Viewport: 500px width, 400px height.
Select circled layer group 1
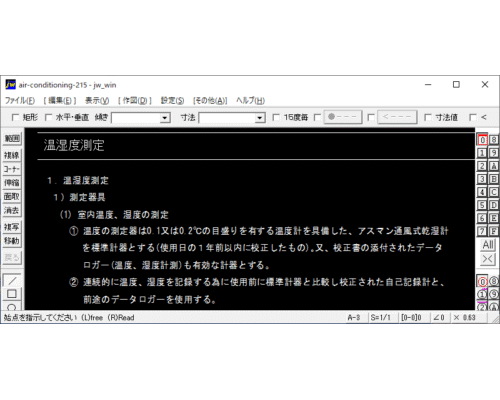(x=482, y=295)
